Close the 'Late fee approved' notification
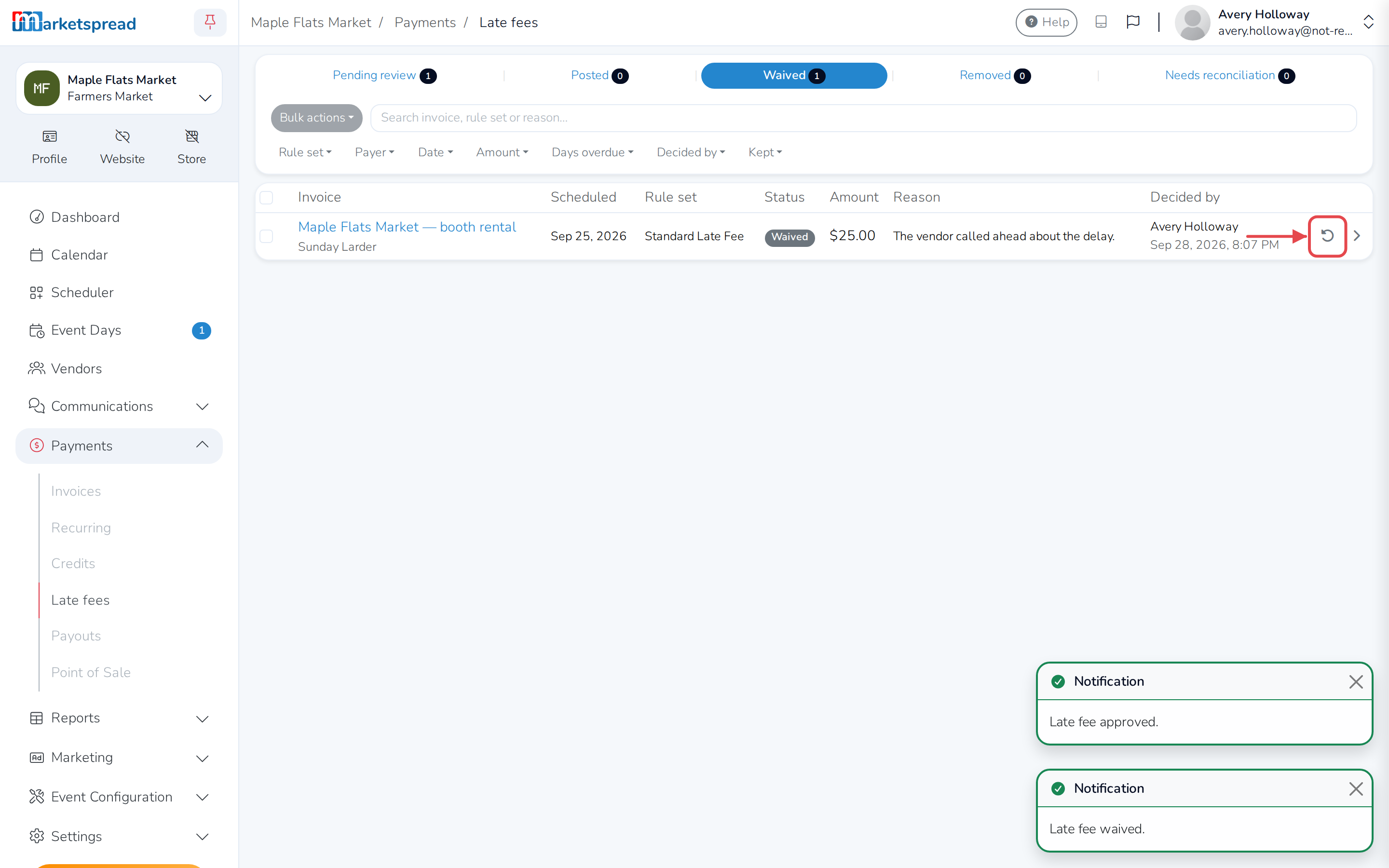The image size is (1389, 868). (1356, 681)
